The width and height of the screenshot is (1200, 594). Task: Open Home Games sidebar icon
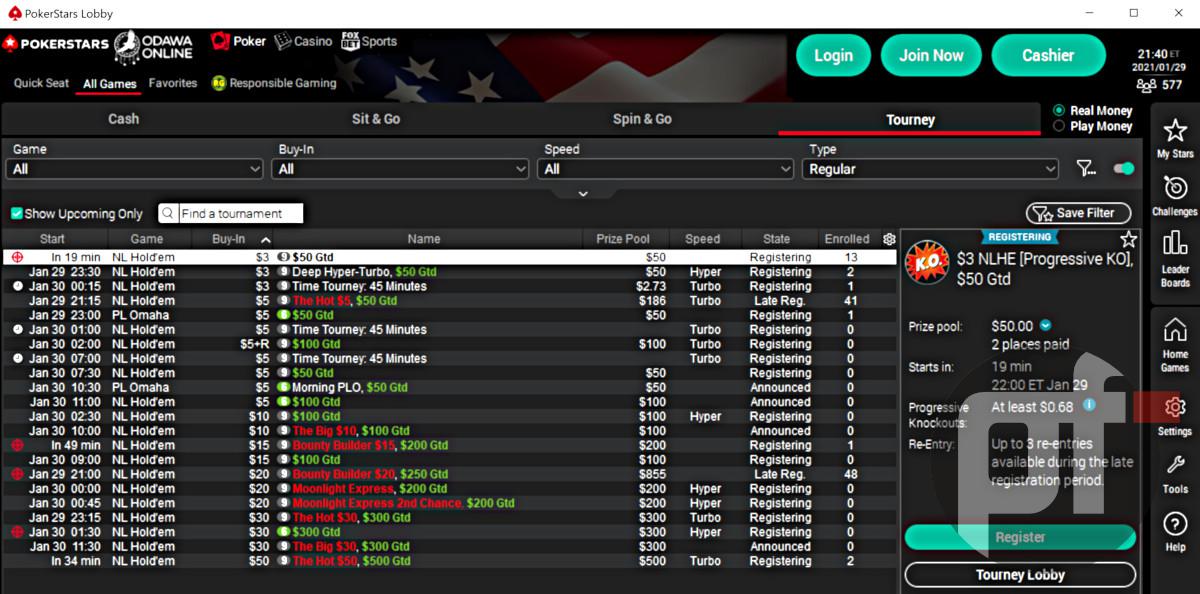point(1175,330)
